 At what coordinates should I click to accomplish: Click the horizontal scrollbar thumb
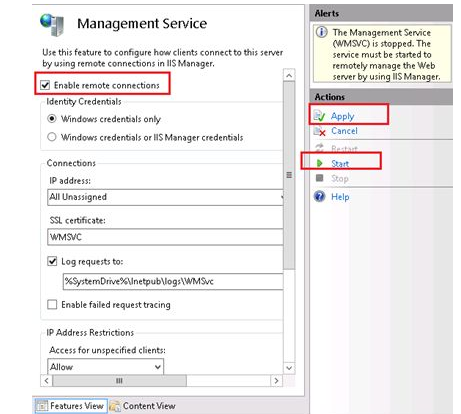tap(119, 381)
